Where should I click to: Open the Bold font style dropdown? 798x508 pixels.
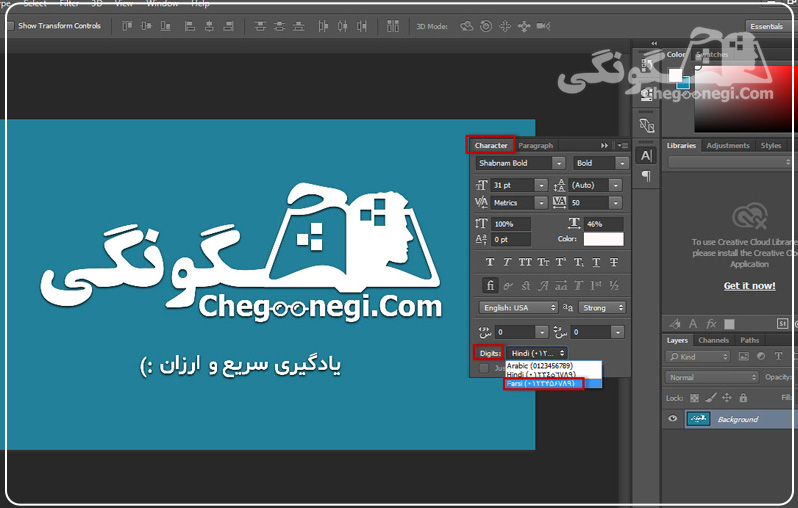tap(621, 163)
